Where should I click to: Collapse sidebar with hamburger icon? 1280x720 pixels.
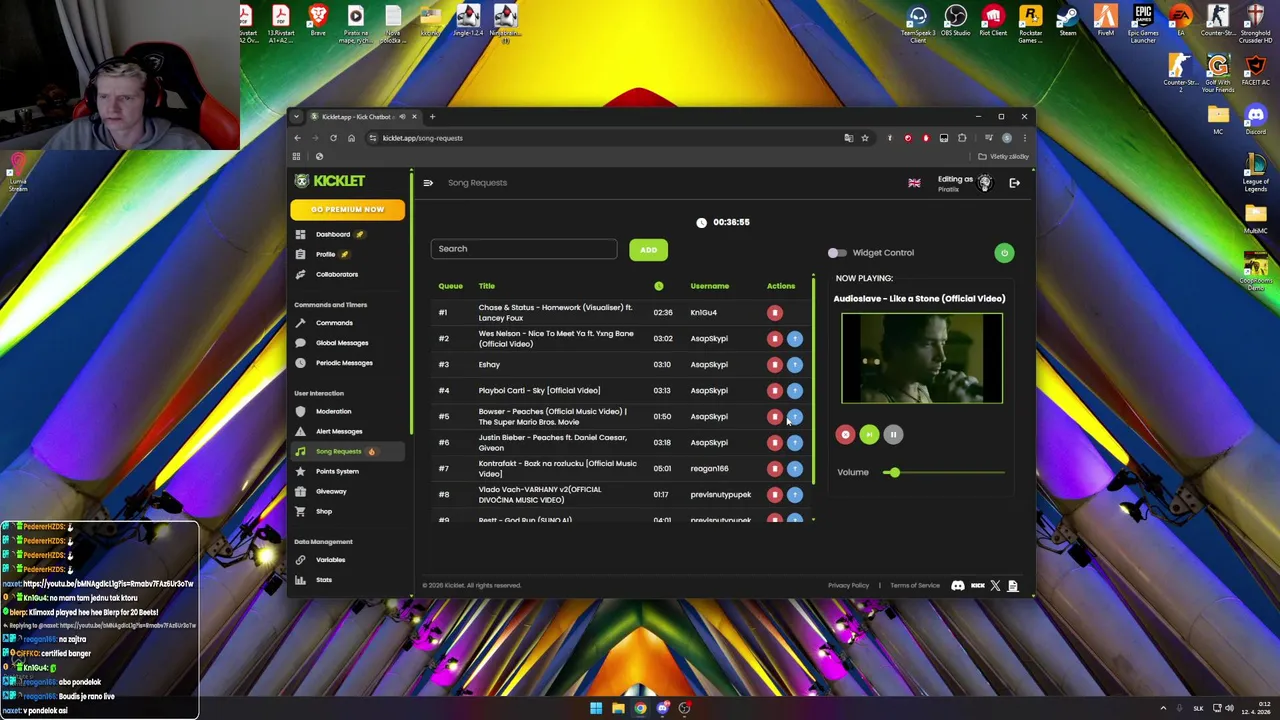[428, 183]
